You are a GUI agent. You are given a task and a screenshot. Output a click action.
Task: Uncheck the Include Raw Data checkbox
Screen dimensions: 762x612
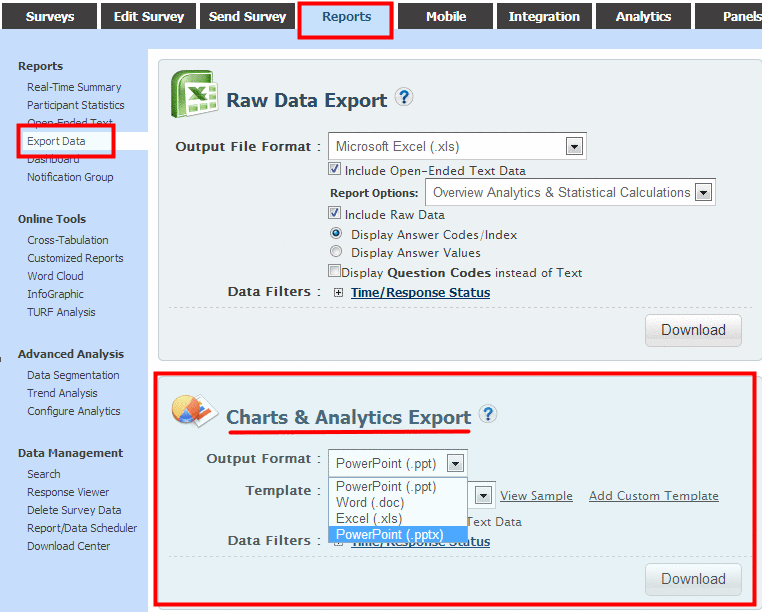coord(335,214)
